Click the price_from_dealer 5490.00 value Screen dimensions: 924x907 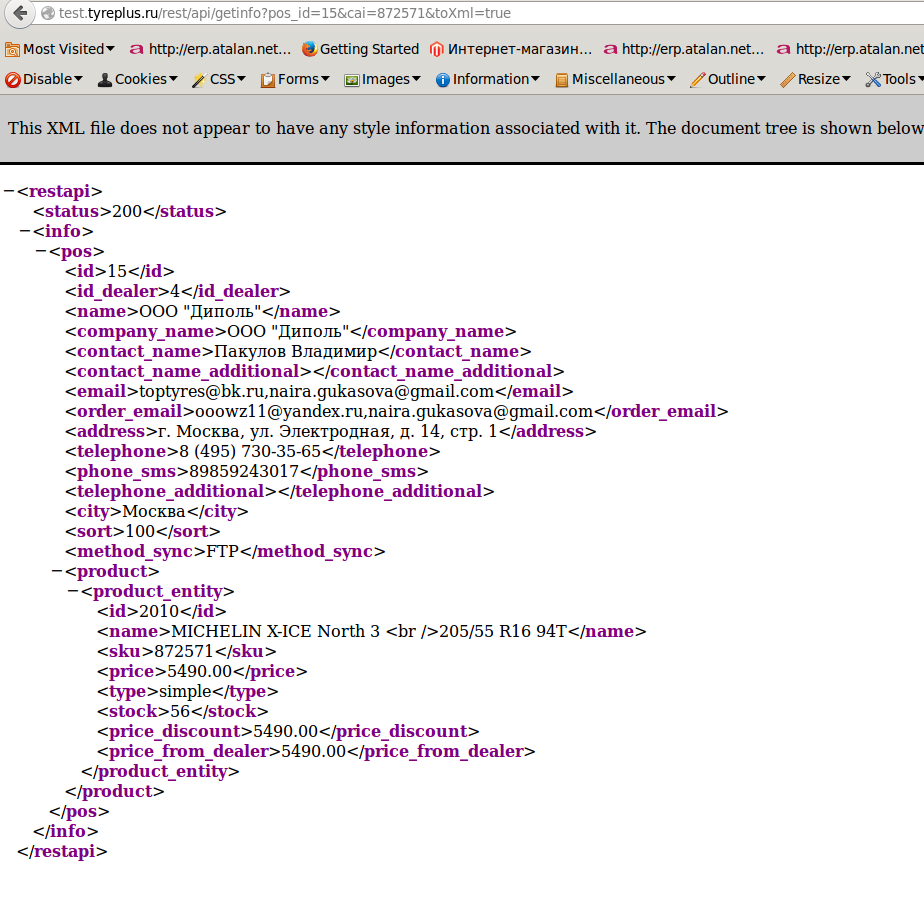(314, 751)
